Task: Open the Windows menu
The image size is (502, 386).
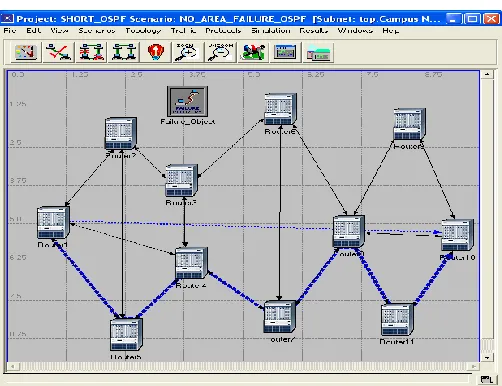Action: point(355,31)
